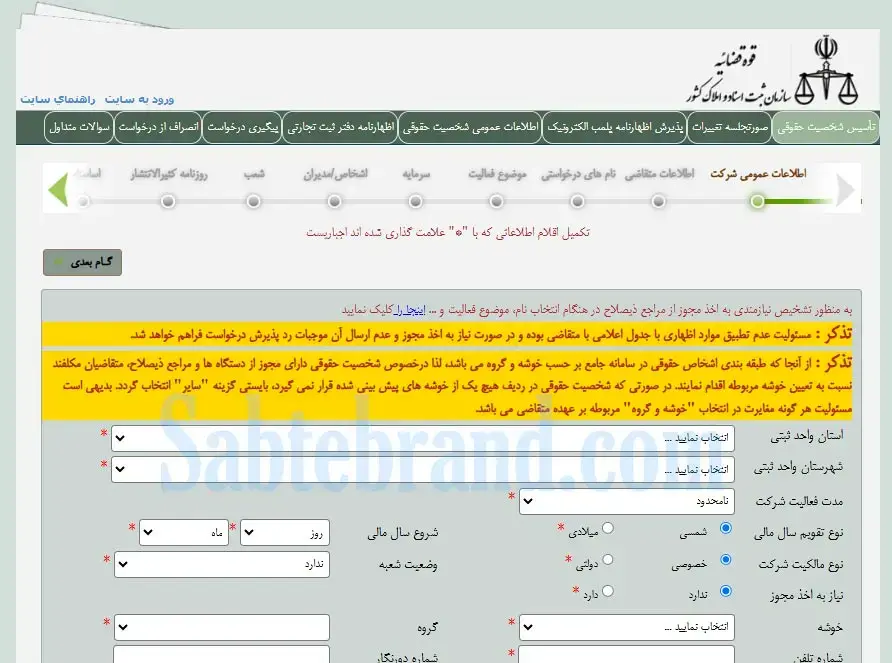The height and width of the screenshot is (663, 892).
Task: Click the green left arrow in the step bar
Action: pyautogui.click(x=58, y=189)
